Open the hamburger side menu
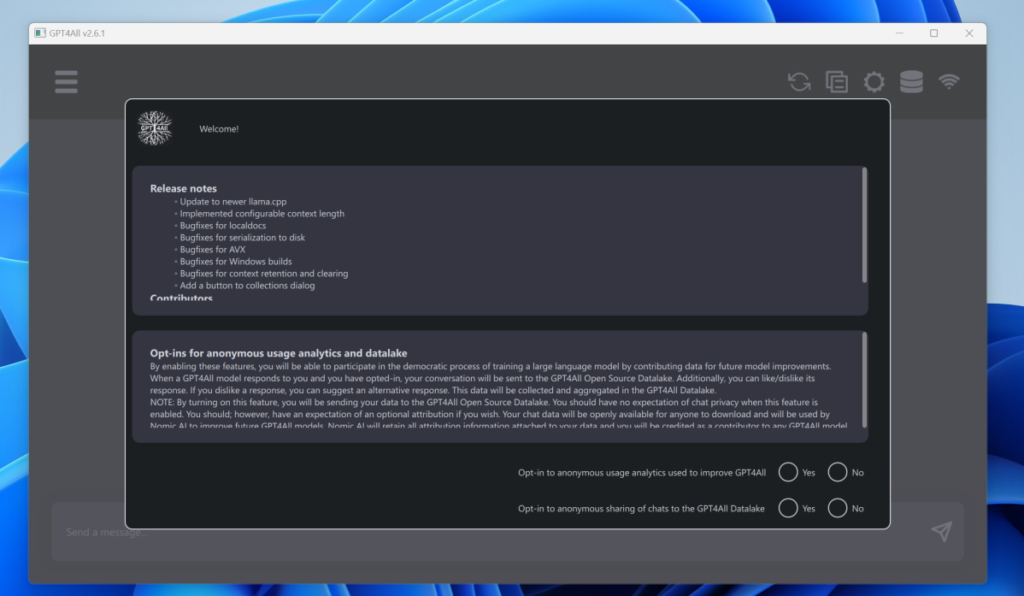Screen dimensions: 1024x596 click(66, 82)
